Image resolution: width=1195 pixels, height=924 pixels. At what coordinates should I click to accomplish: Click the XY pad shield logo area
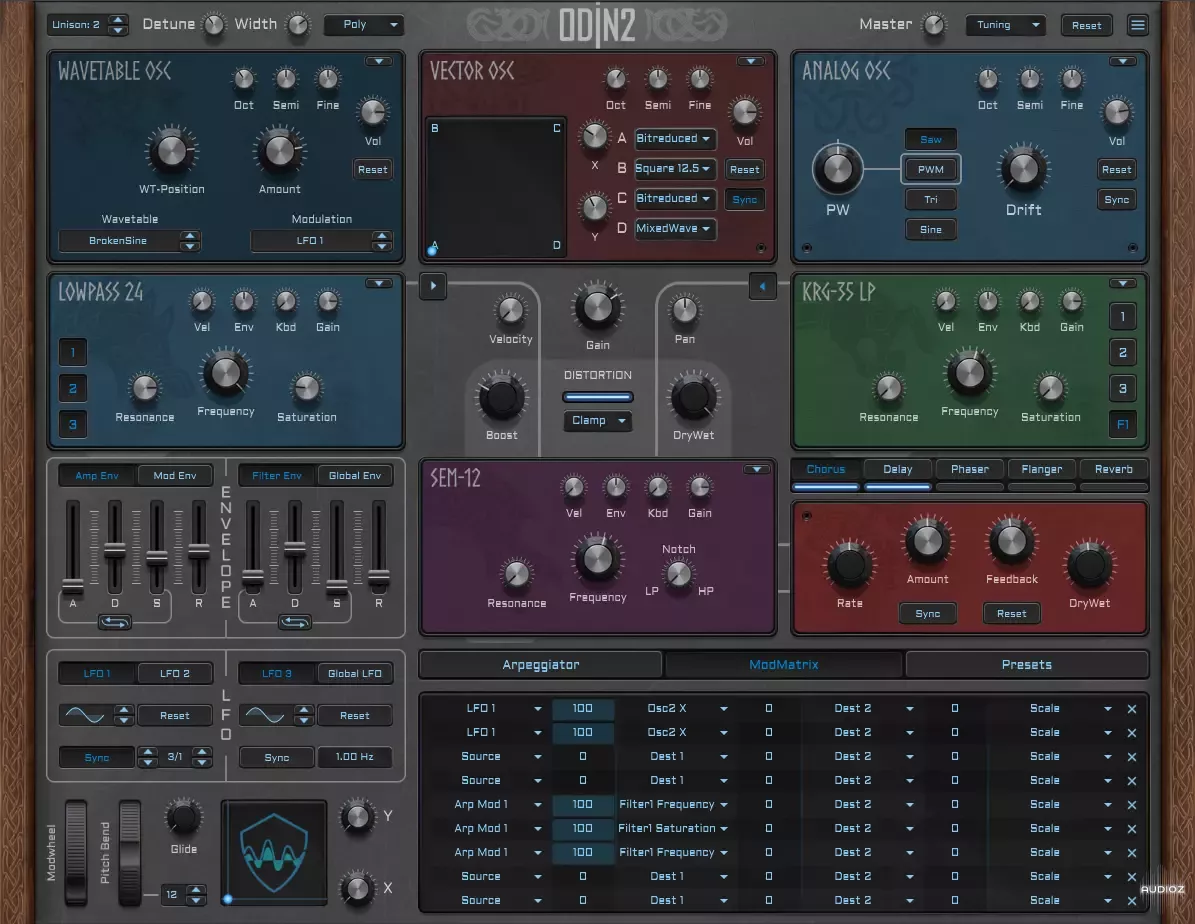point(274,852)
